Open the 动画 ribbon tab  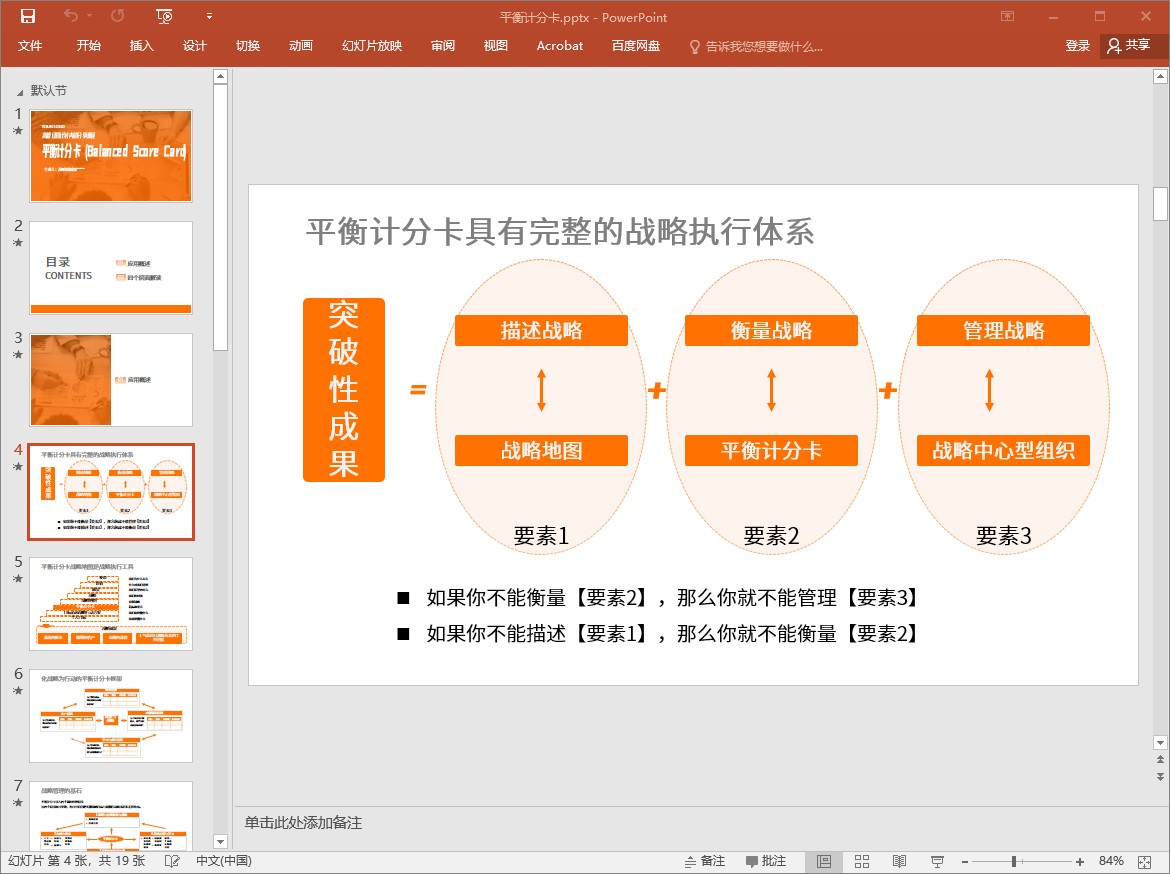point(300,46)
